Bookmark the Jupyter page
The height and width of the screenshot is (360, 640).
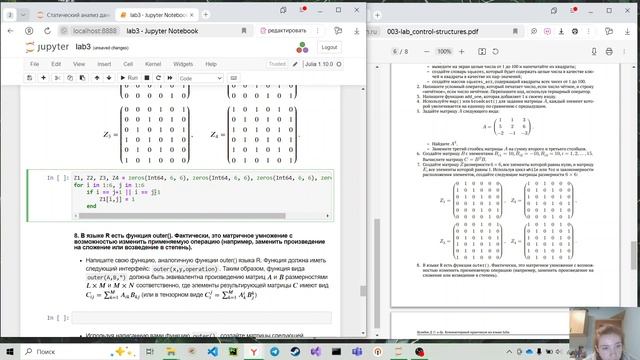(x=244, y=31)
